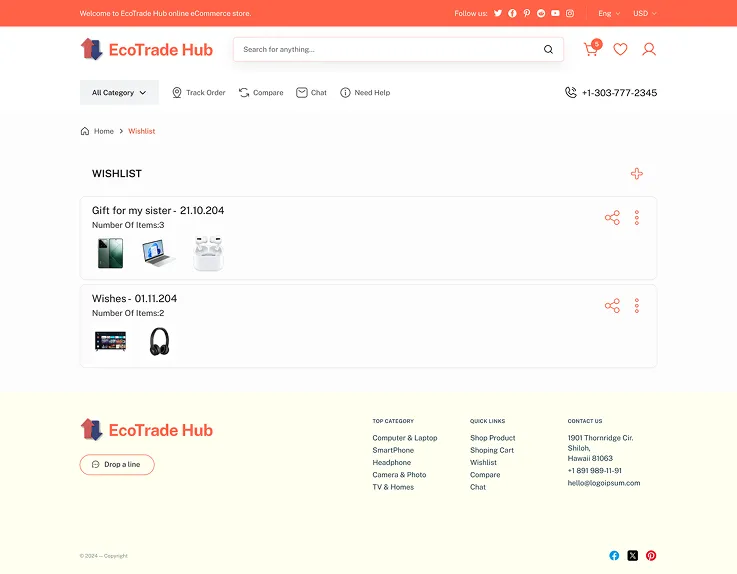Select Compare in navigation bar
This screenshot has height=574, width=737.
[x=261, y=93]
